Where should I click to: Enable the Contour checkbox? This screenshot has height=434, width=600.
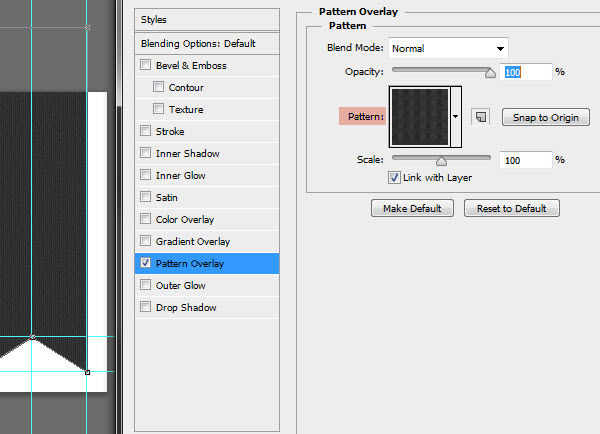click(x=158, y=86)
